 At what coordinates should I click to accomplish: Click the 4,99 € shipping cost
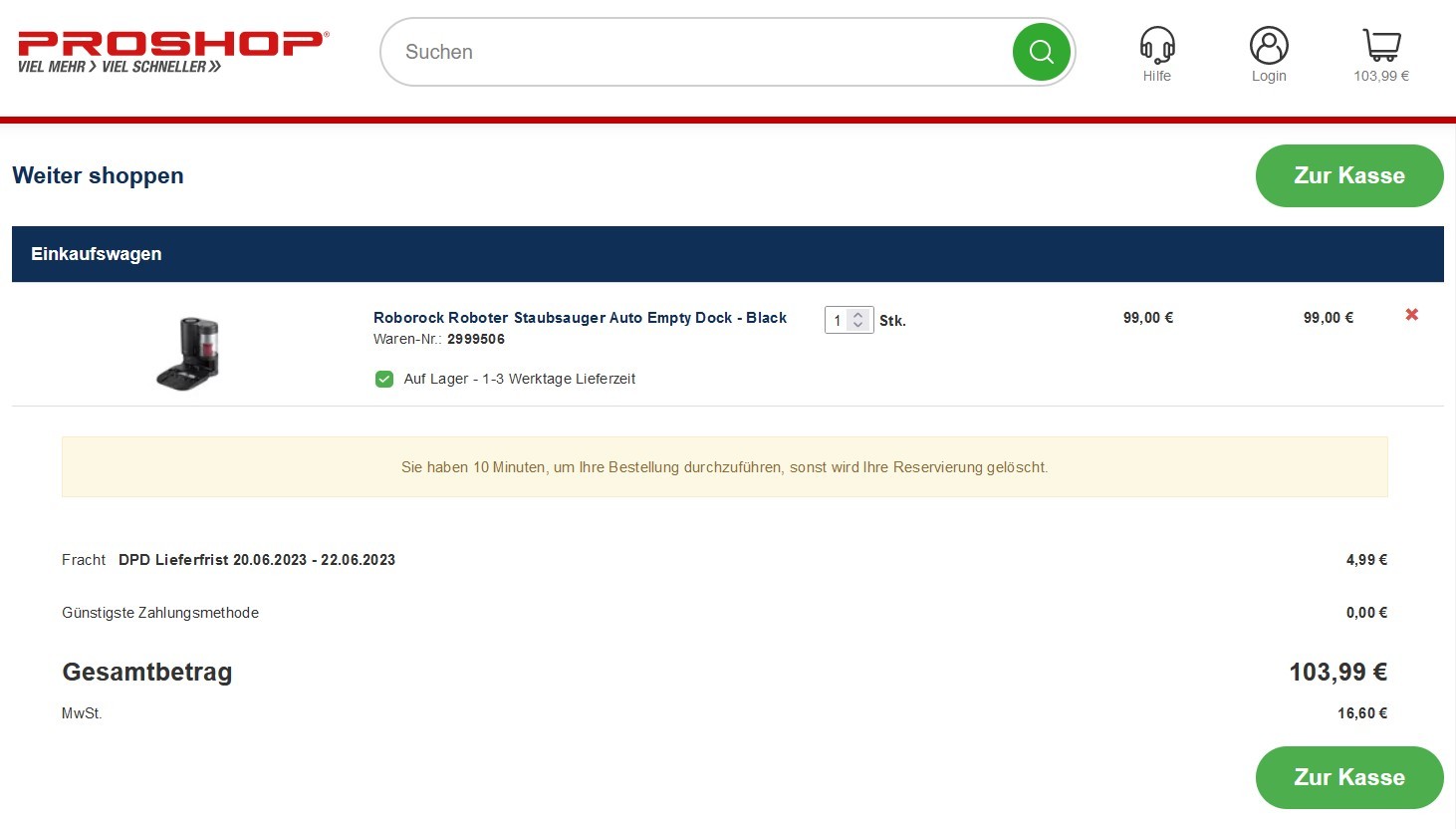1366,560
